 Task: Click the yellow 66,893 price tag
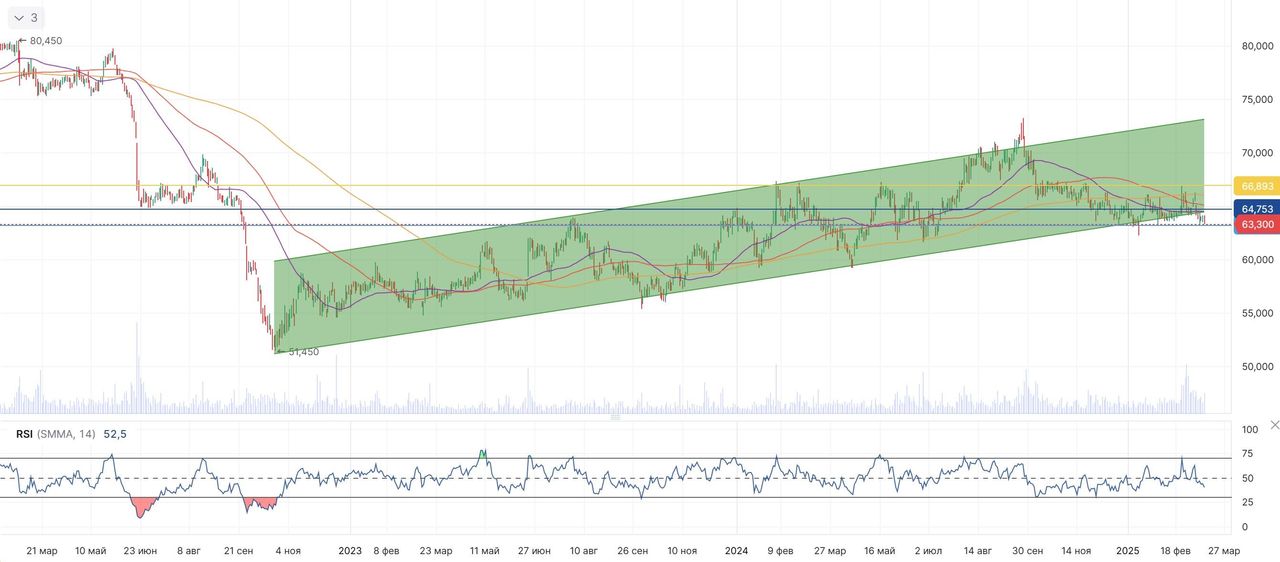pos(1256,186)
